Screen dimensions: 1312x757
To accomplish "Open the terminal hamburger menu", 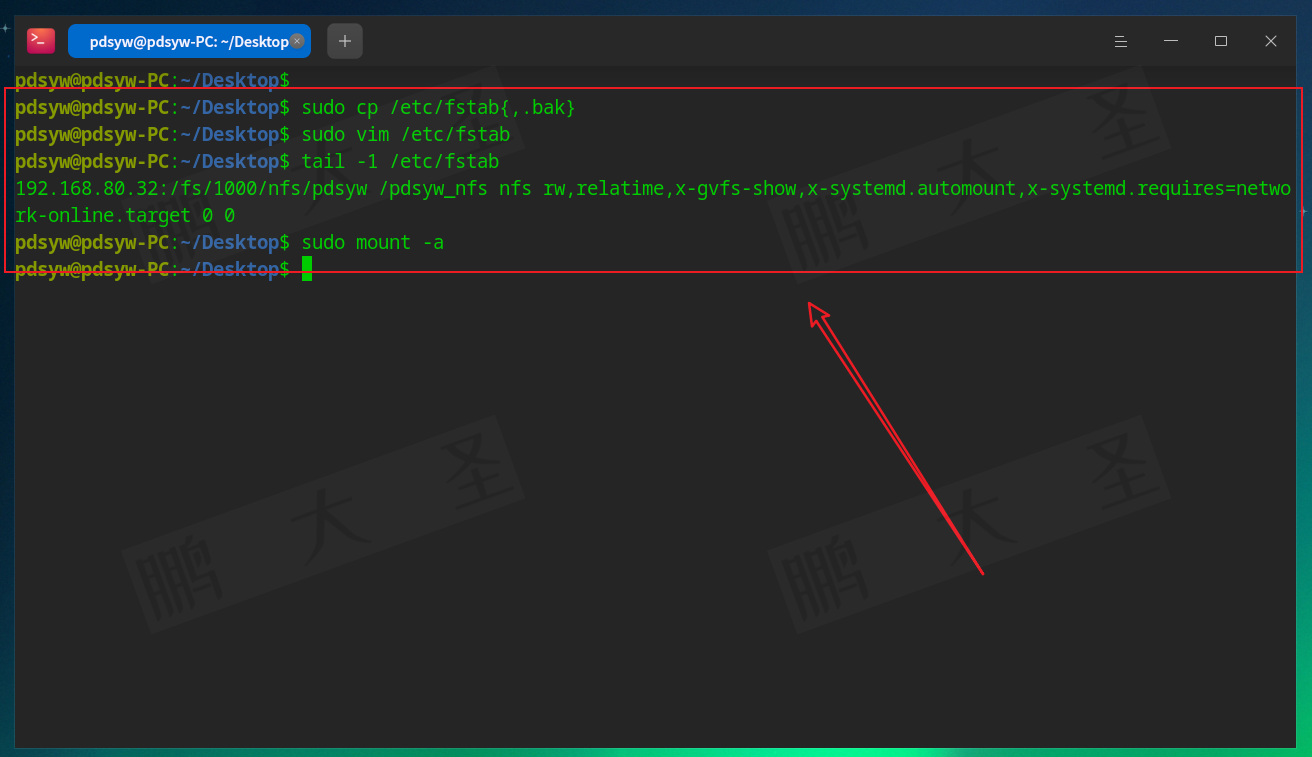I will click(x=1121, y=41).
